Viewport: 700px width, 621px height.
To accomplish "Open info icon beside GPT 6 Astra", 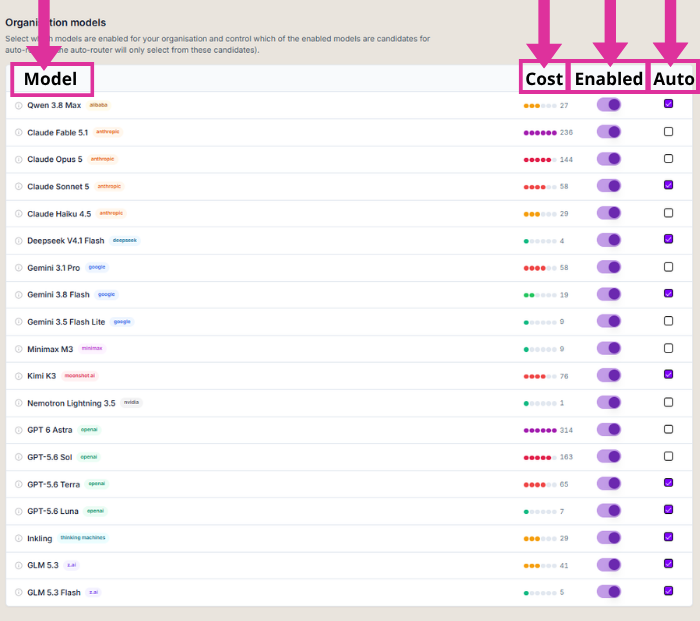I will [x=18, y=430].
